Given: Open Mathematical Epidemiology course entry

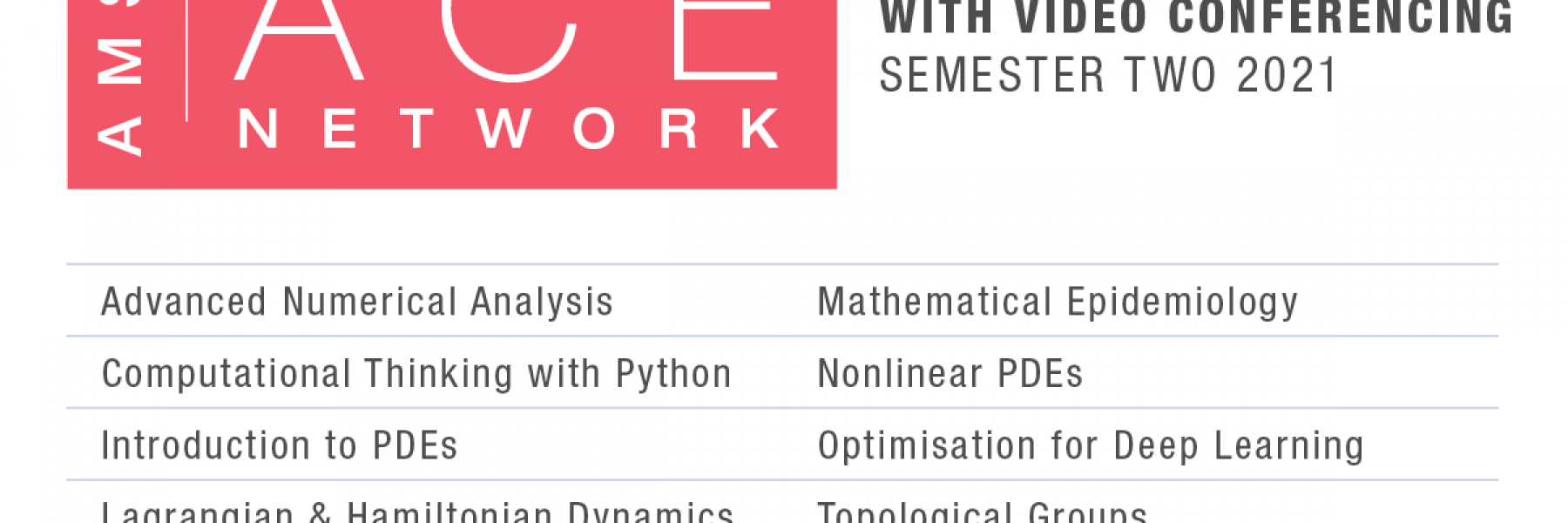Looking at the screenshot, I should (x=1058, y=302).
